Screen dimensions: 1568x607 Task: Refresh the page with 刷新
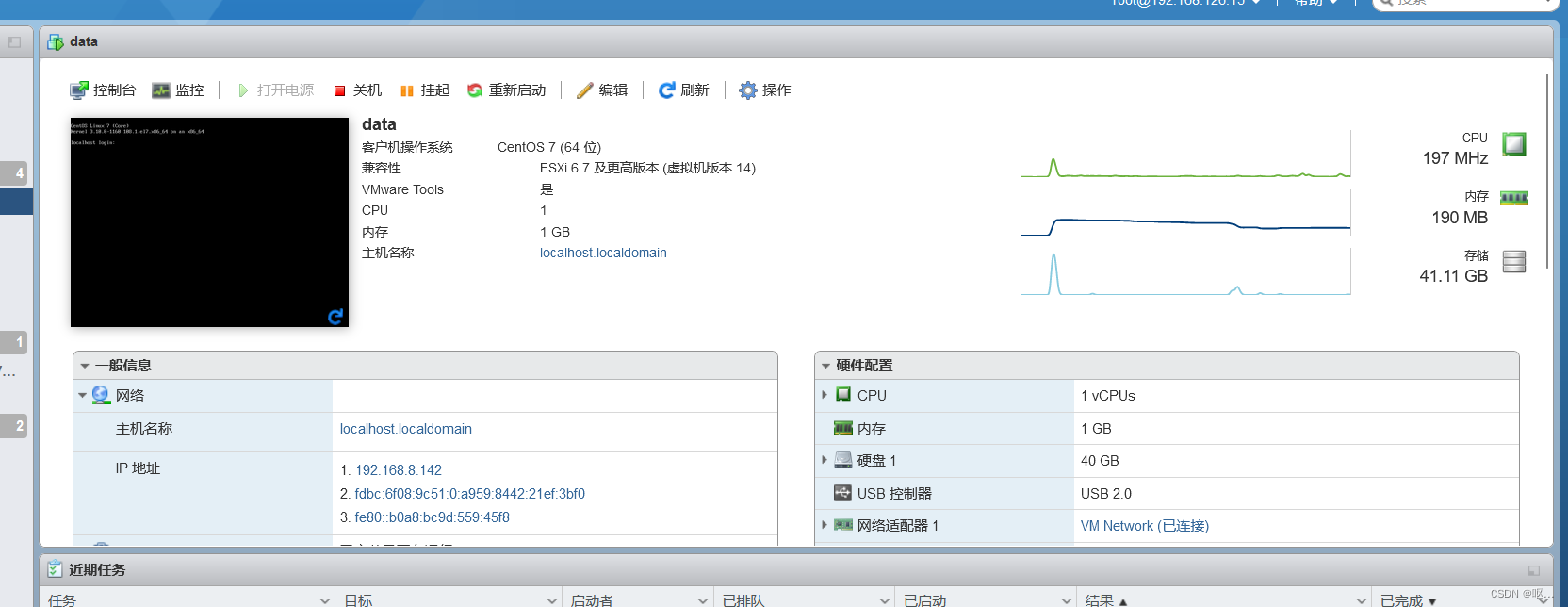(684, 90)
